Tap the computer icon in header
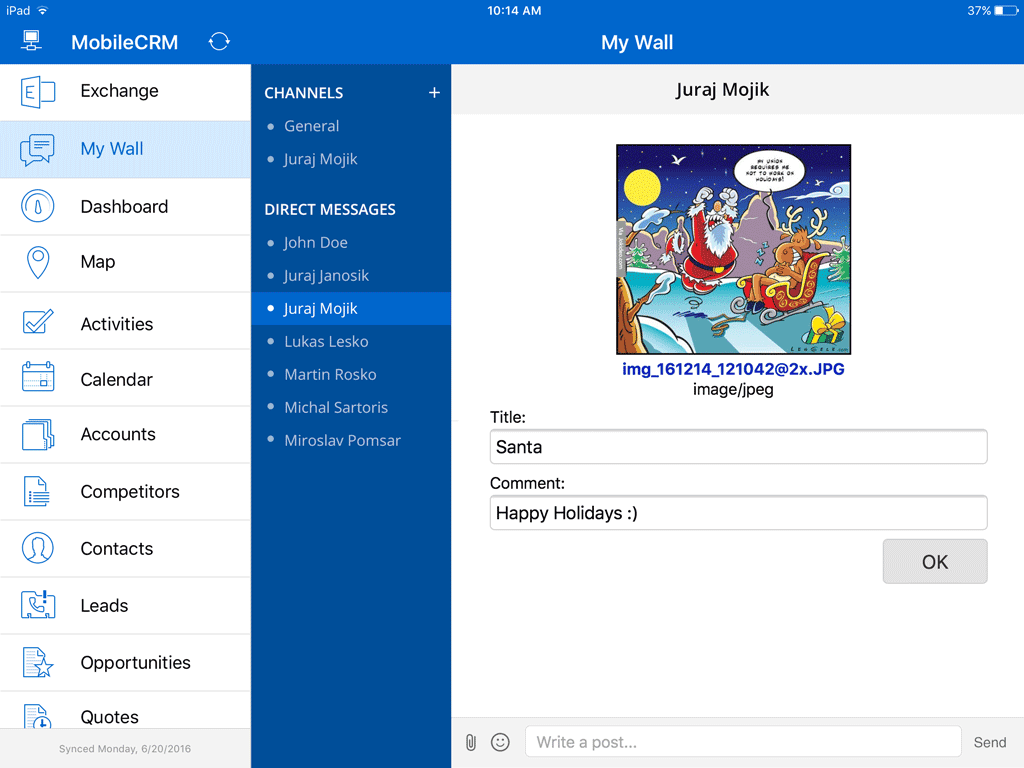The width and height of the screenshot is (1024, 768). coord(31,41)
